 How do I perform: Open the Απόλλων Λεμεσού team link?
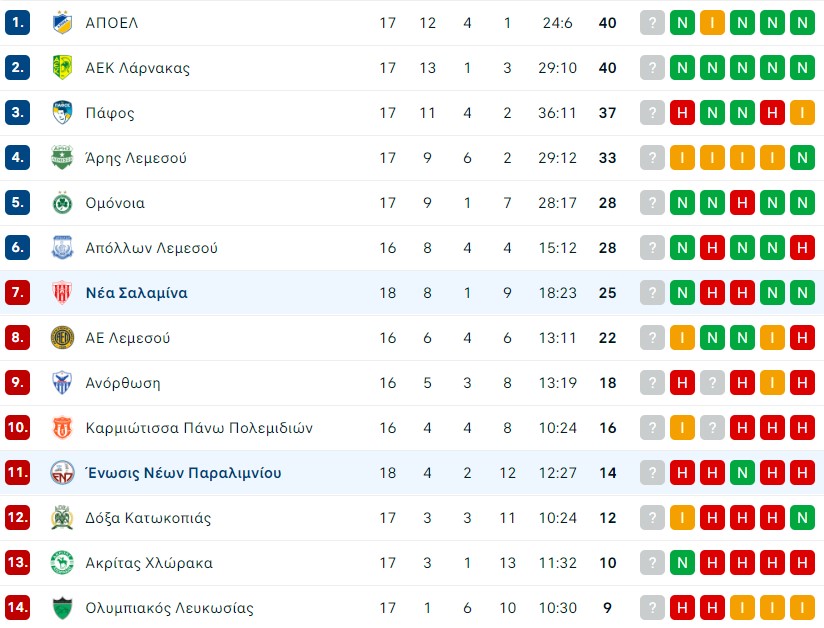coord(151,248)
